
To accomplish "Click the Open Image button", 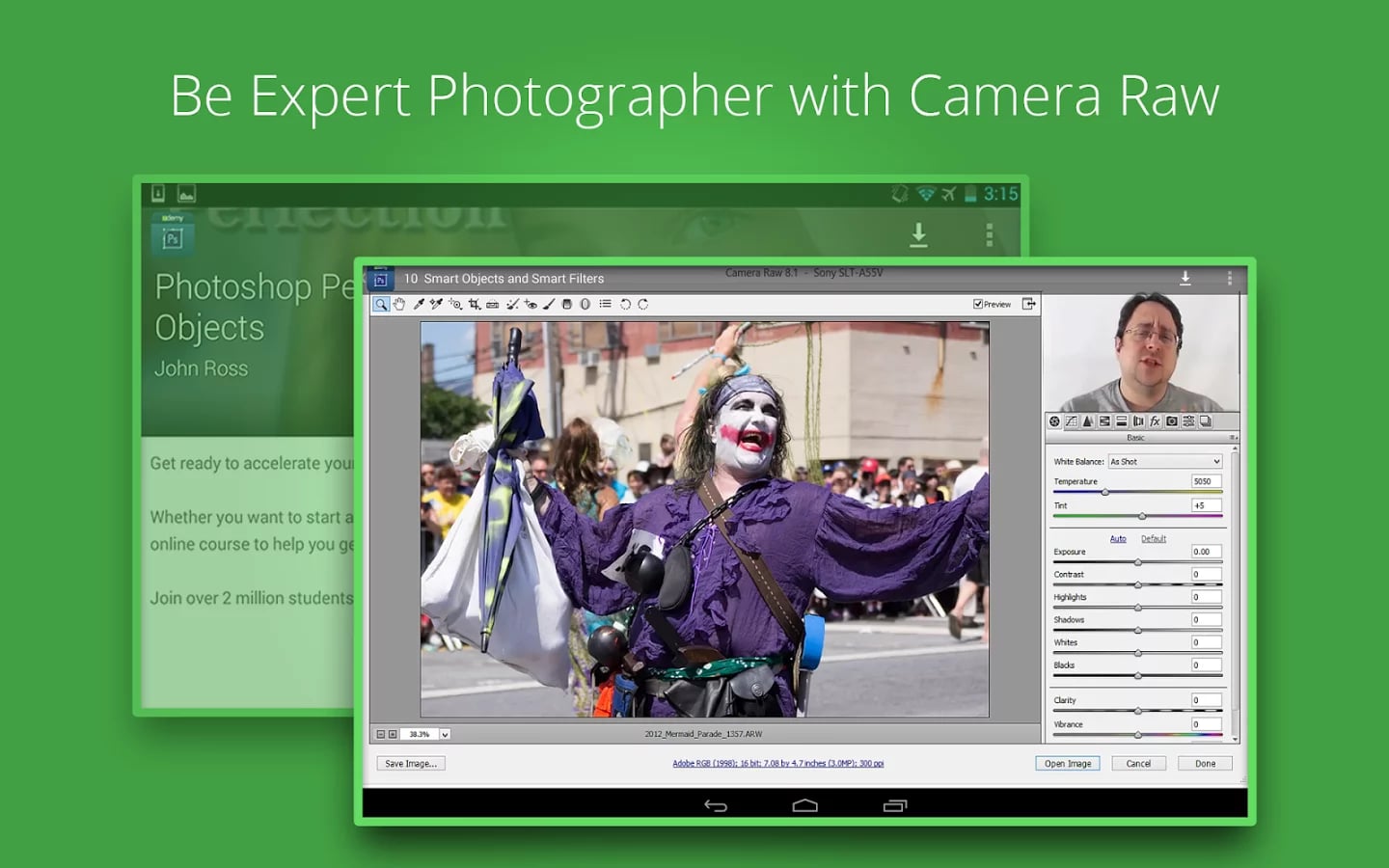I will click(x=1068, y=763).
